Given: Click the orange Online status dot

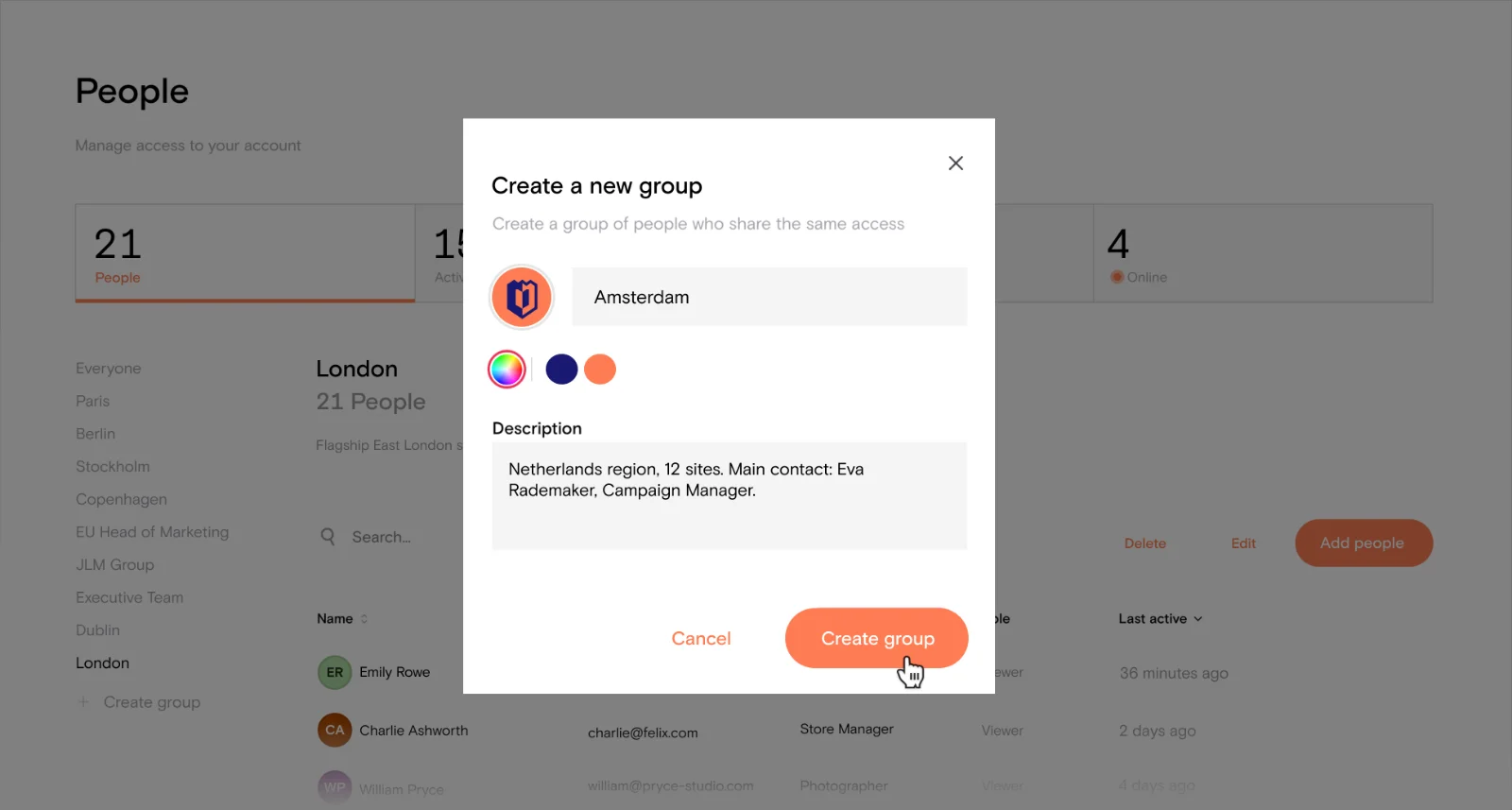Looking at the screenshot, I should coord(1117,277).
